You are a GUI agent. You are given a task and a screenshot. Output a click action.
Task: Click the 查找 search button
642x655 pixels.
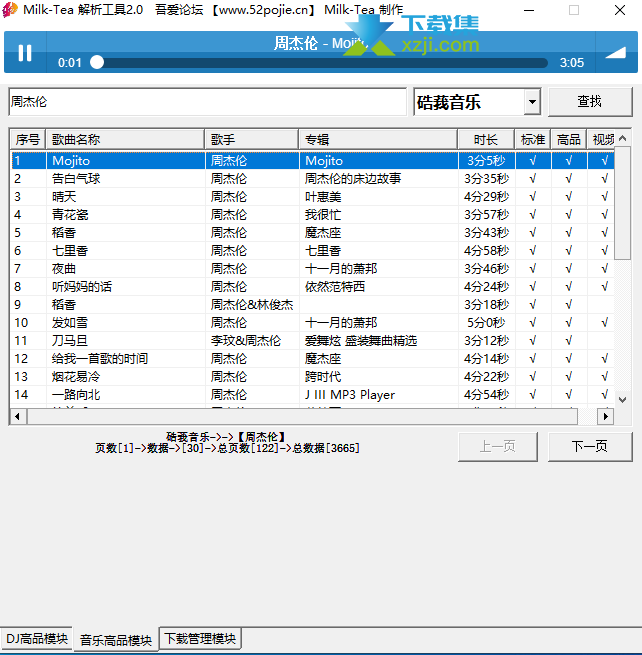(590, 102)
